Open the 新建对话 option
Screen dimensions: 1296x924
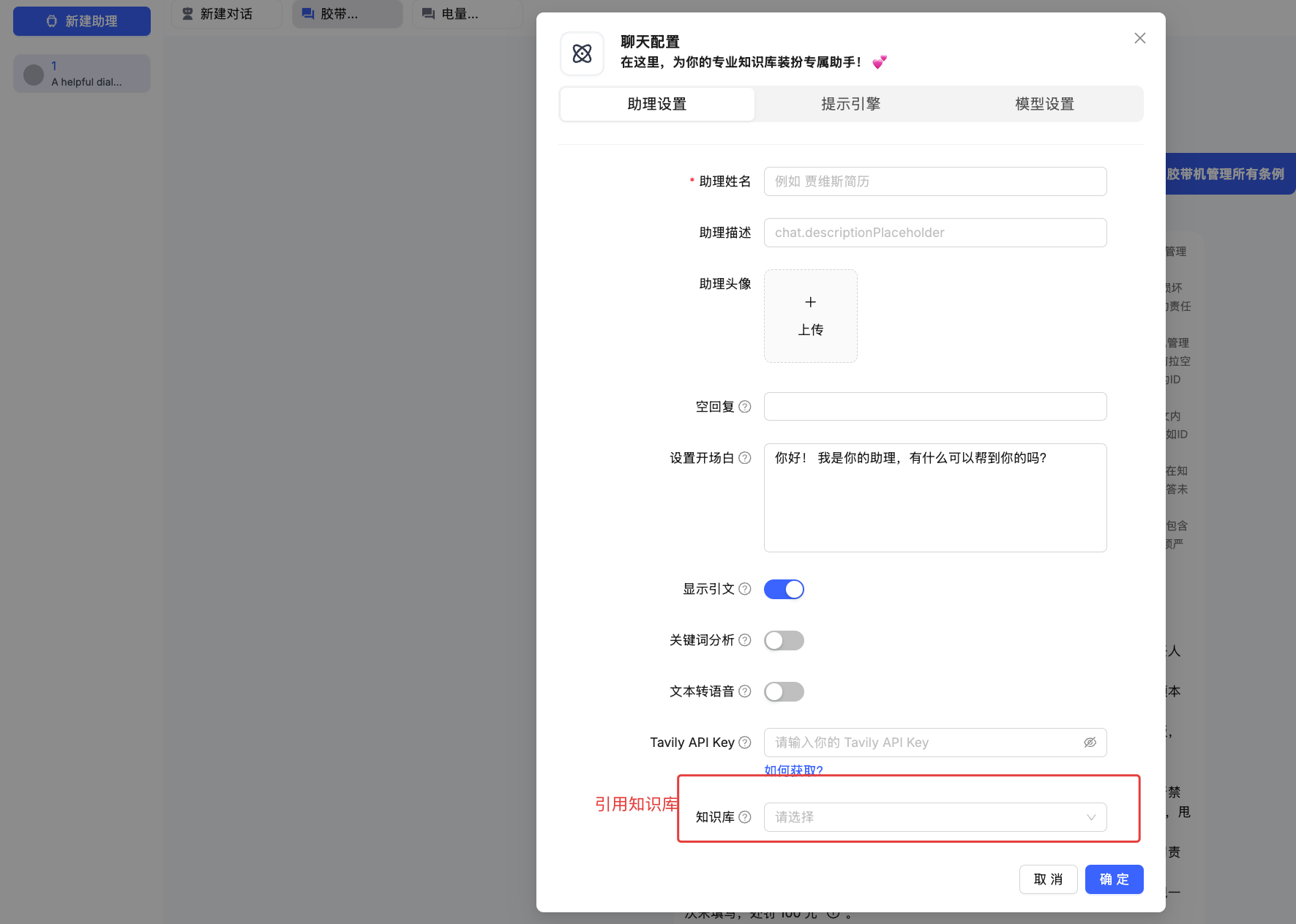(226, 12)
